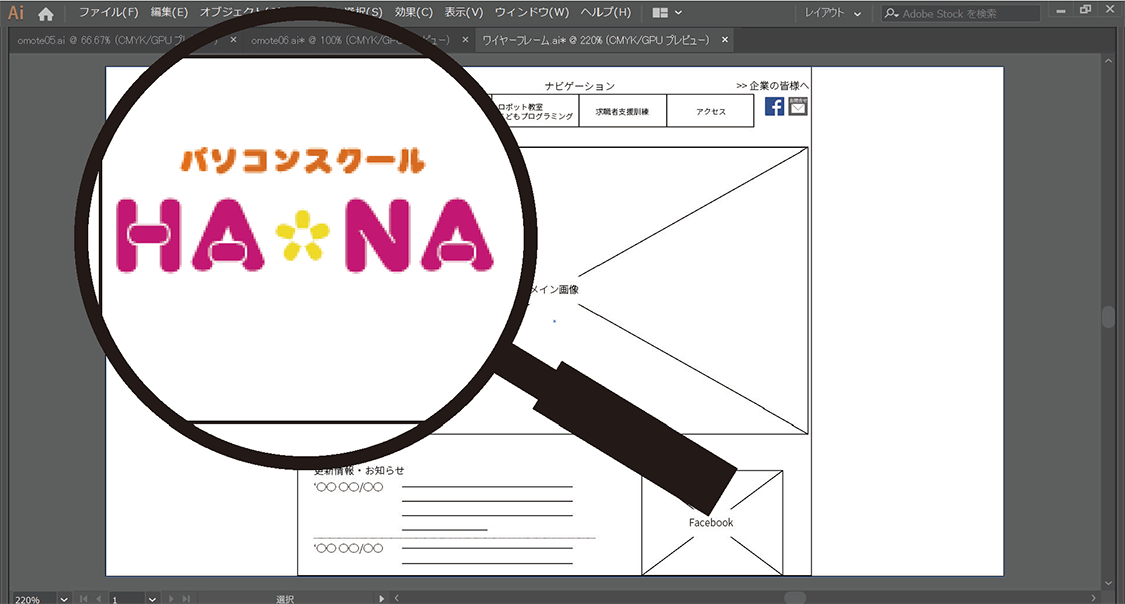Click the Facebook icon in the wireframe header
This screenshot has width=1125, height=604.
pos(774,106)
